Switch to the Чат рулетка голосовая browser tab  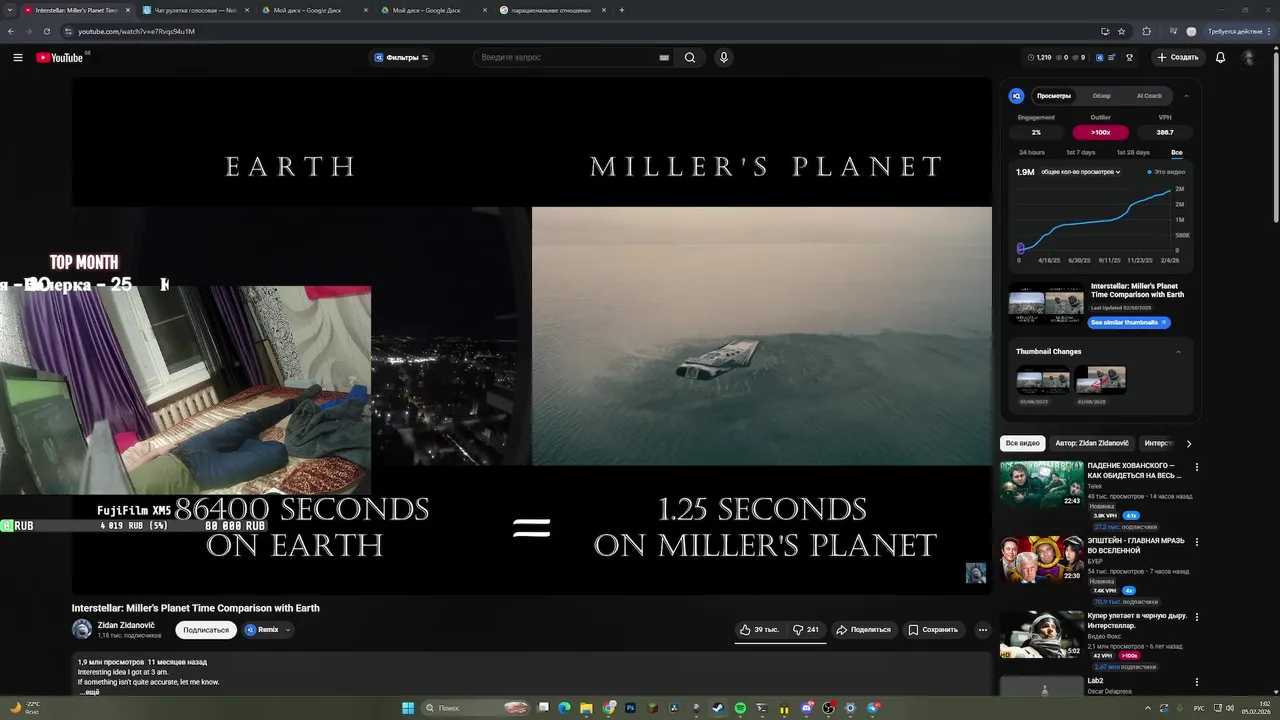pyautogui.click(x=195, y=10)
